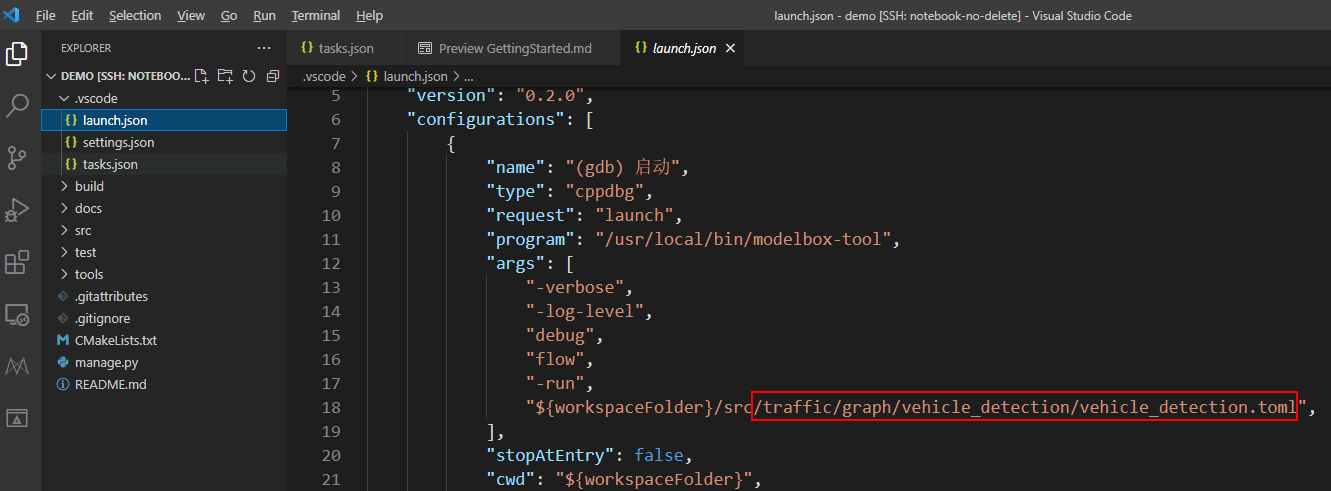Click the breadcrumb trailing ellipsis segment
The height and width of the screenshot is (491, 1331).
click(468, 76)
